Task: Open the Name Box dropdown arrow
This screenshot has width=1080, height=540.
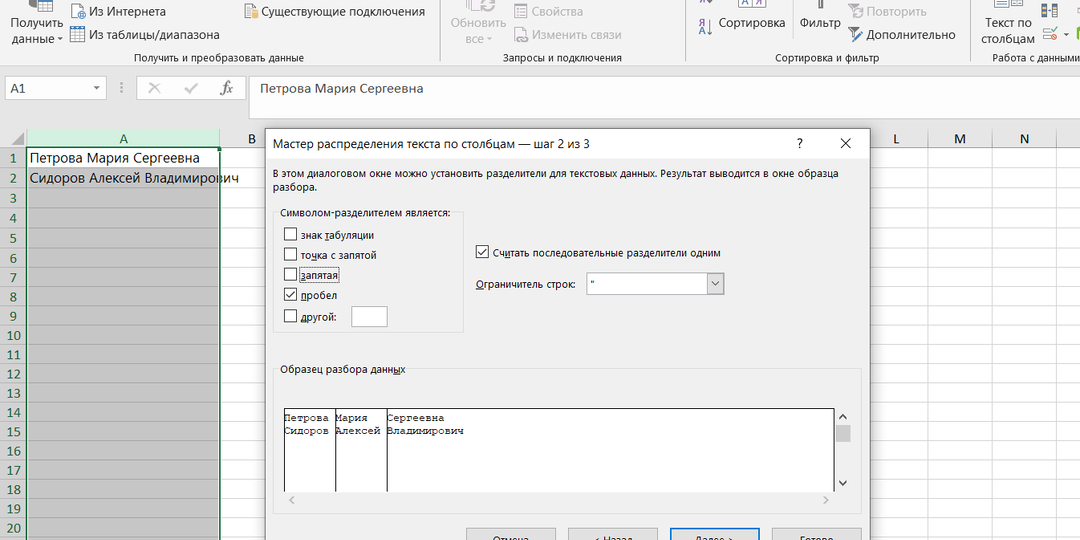Action: (96, 88)
